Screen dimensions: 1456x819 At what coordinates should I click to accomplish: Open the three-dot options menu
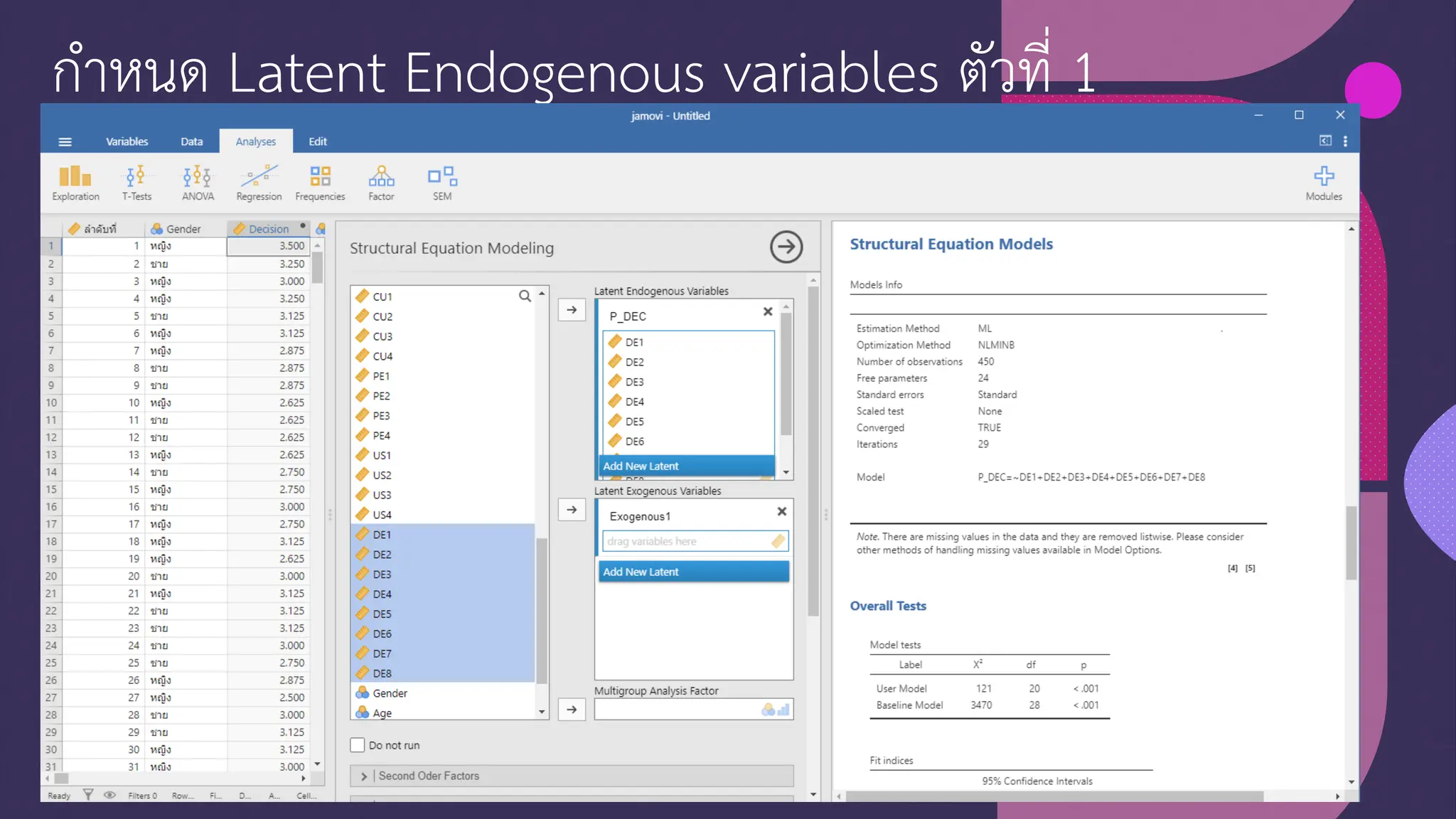(1345, 141)
